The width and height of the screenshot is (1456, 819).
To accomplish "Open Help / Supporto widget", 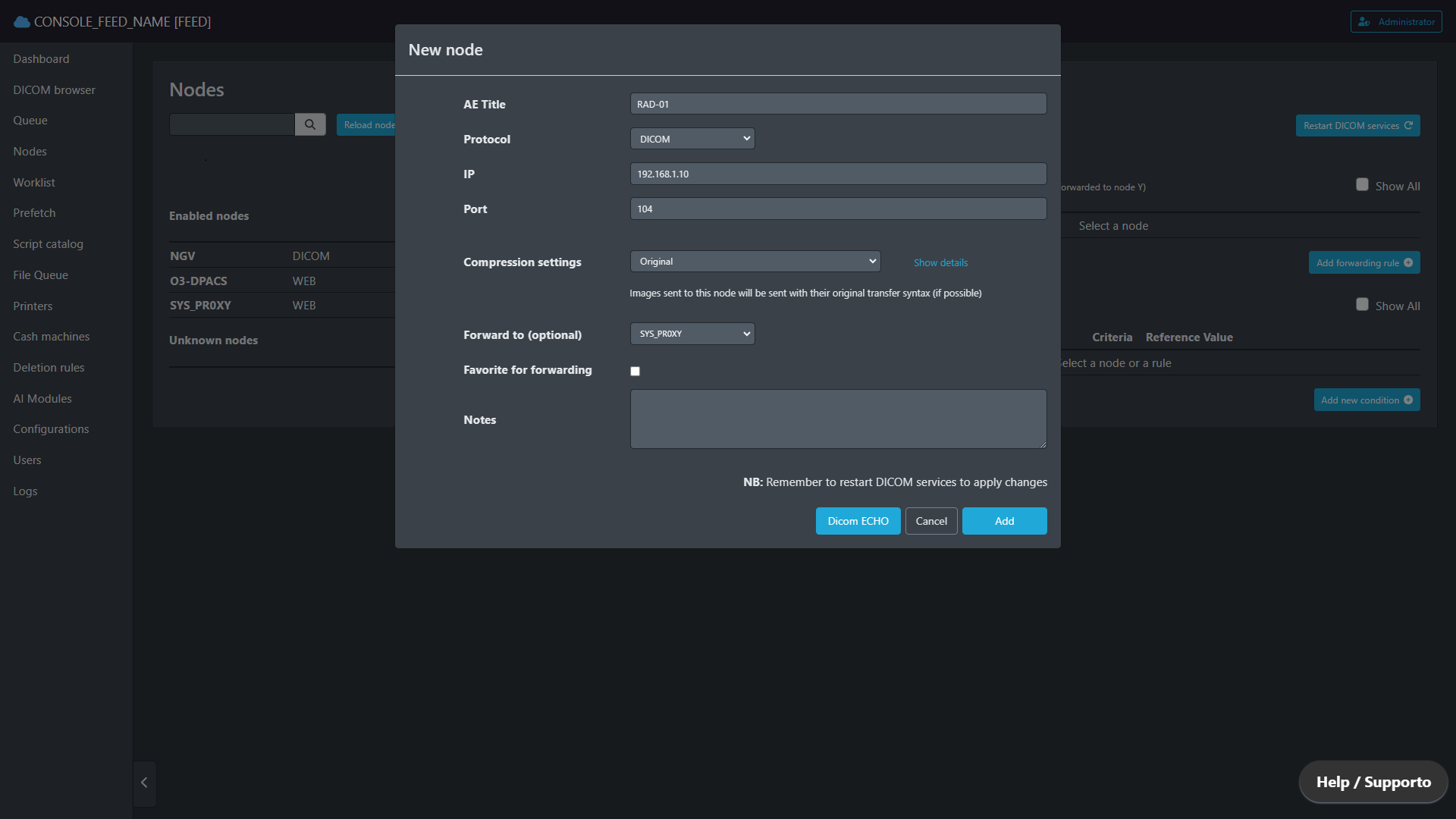I will click(1373, 783).
